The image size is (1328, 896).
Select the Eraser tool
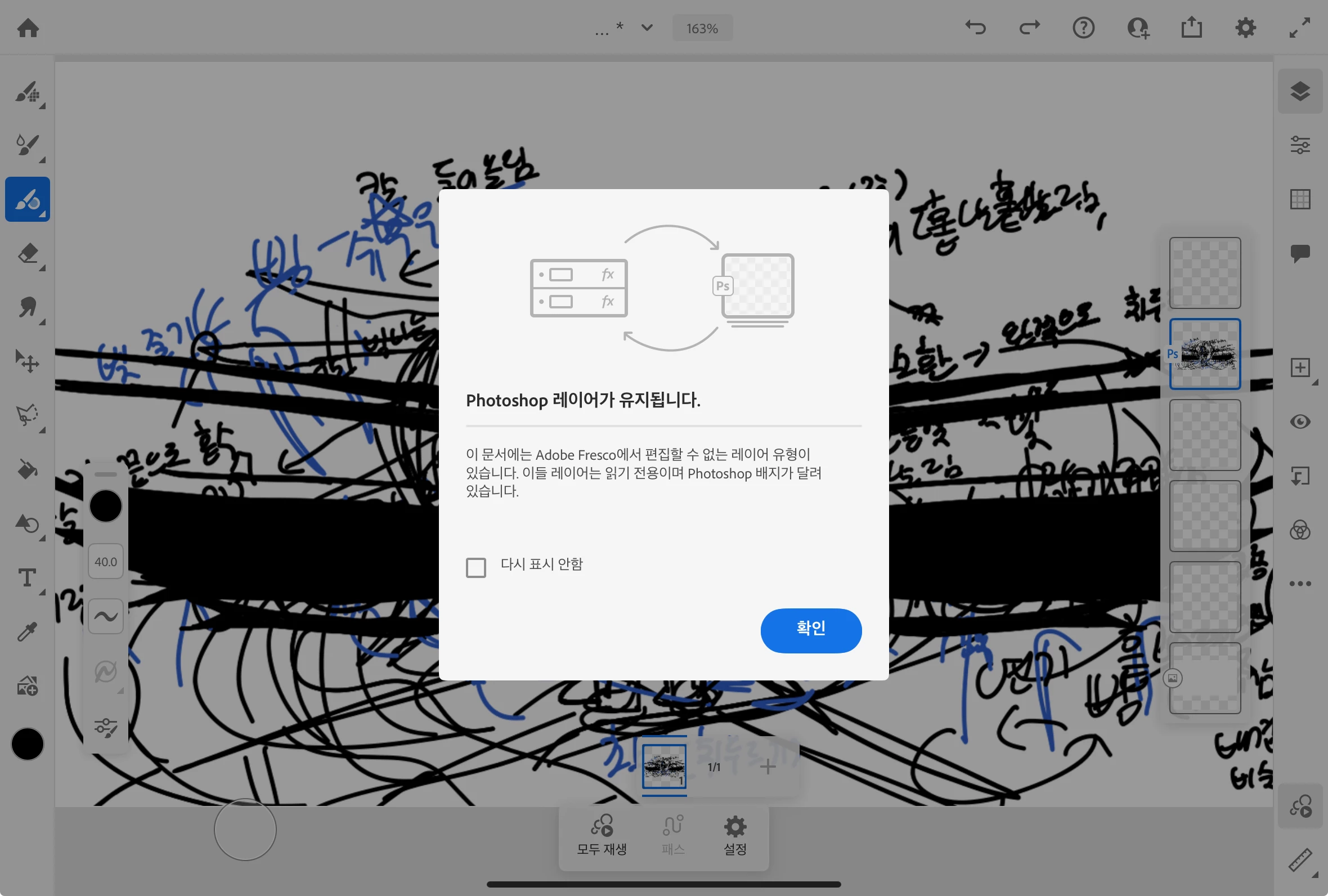pos(27,253)
